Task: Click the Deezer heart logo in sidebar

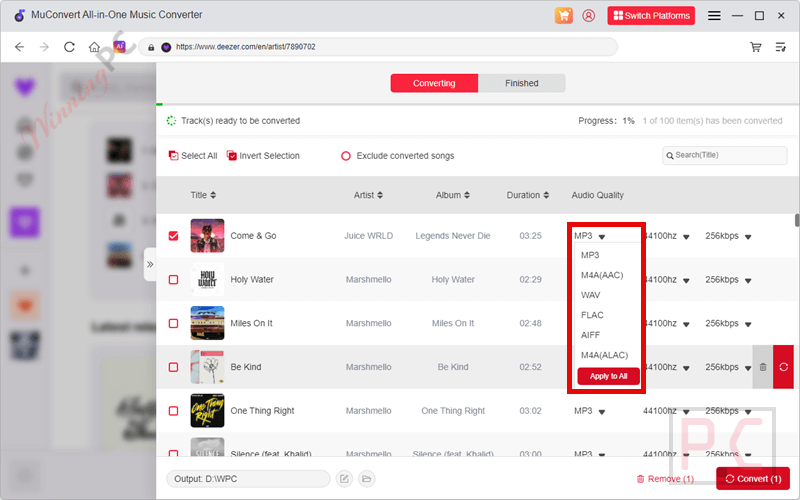Action: (x=24, y=87)
